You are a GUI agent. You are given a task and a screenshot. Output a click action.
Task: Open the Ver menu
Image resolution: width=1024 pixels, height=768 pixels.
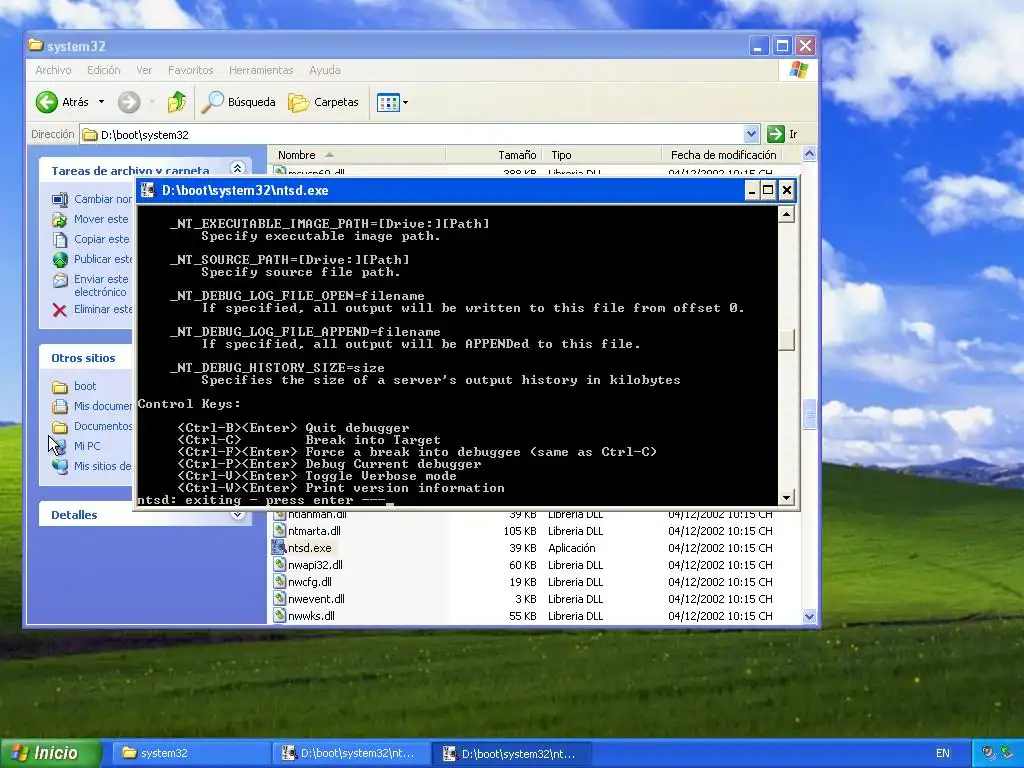(x=144, y=70)
